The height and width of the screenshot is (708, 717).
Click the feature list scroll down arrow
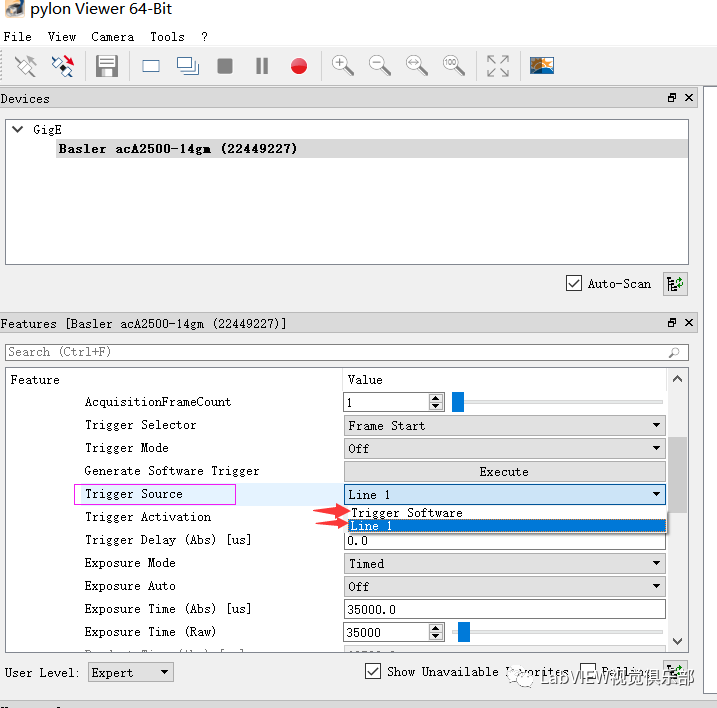point(678,641)
